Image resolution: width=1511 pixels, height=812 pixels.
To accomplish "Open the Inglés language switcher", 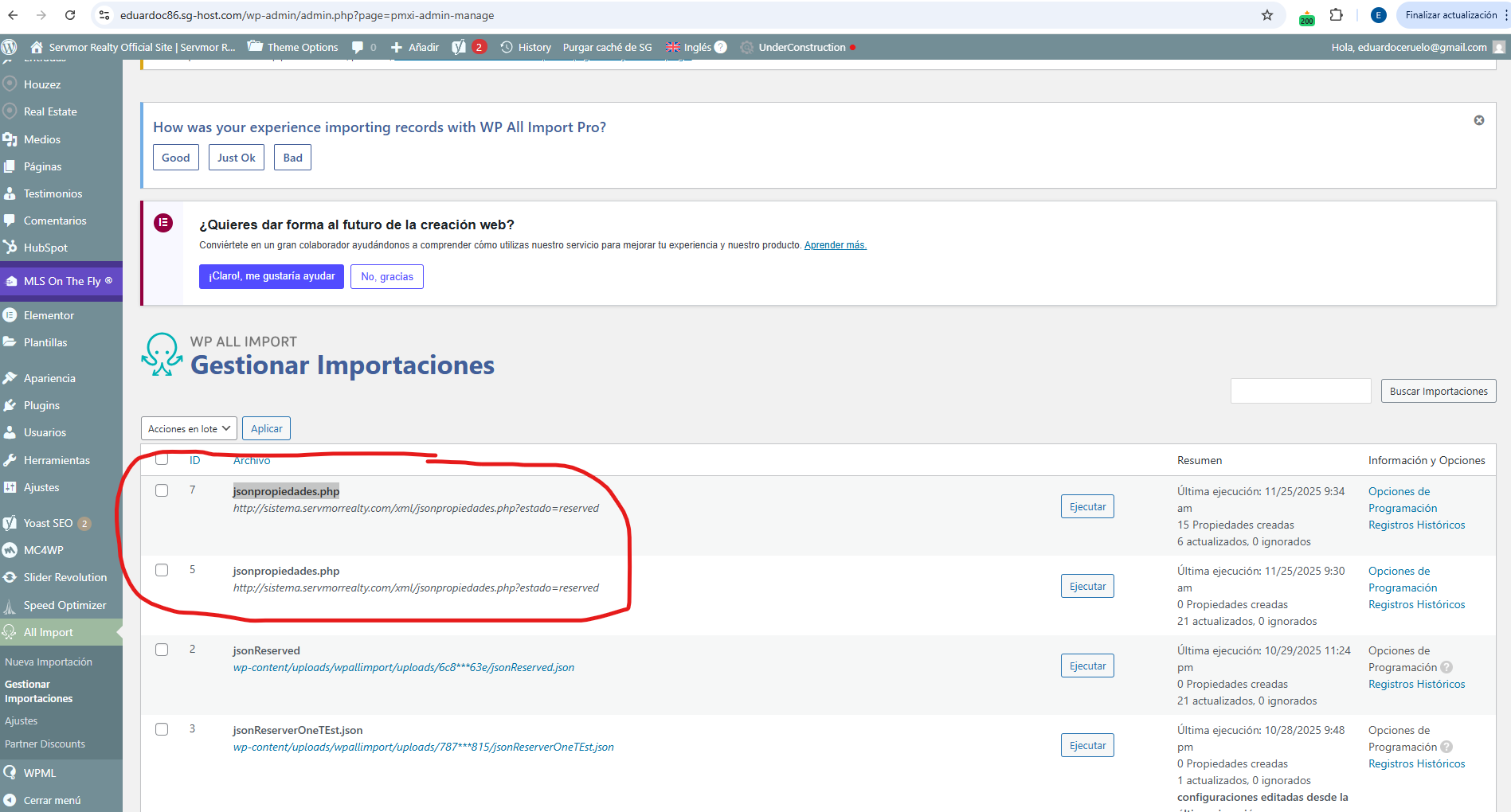I will pyautogui.click(x=695, y=47).
